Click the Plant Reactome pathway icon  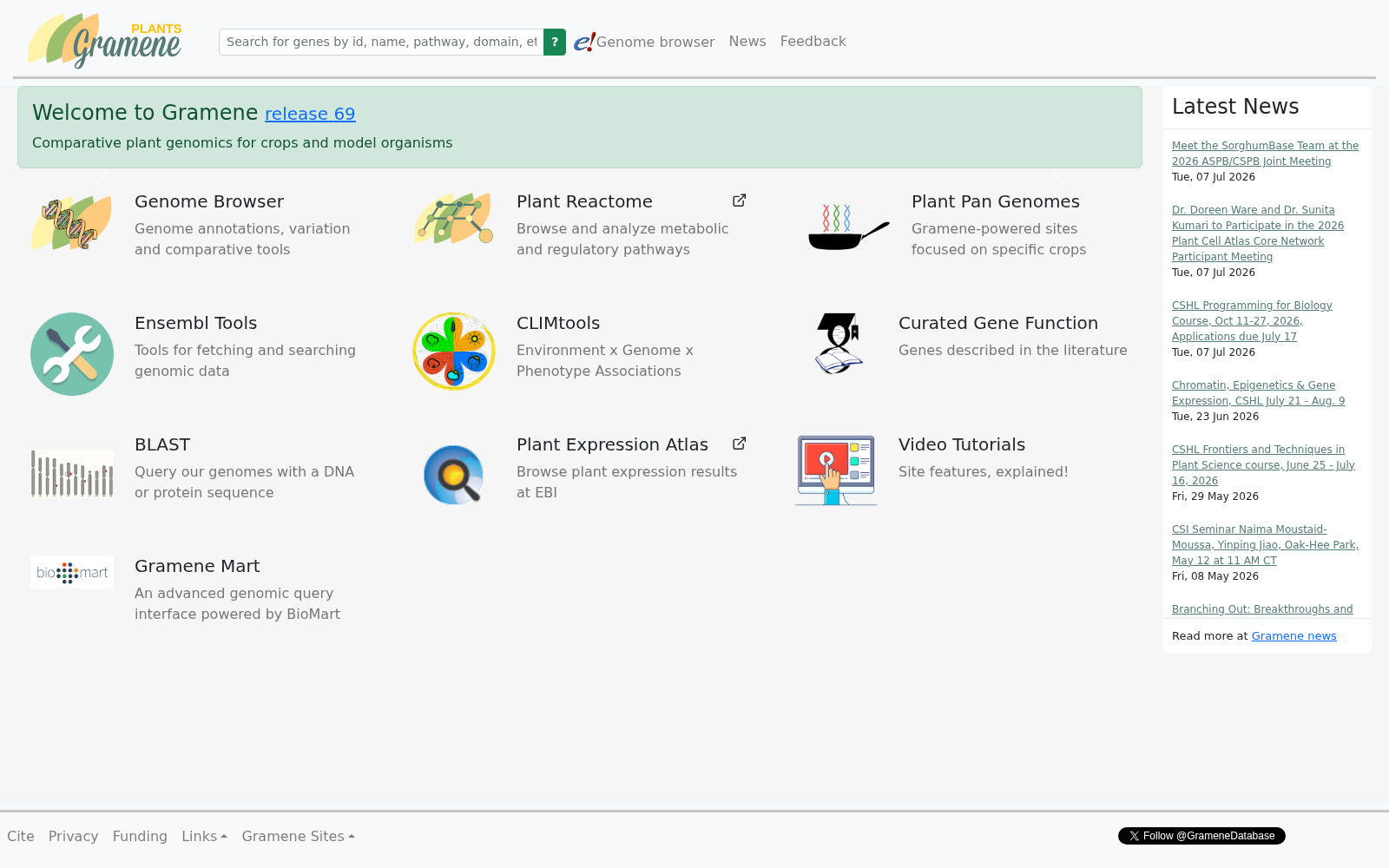pos(454,218)
